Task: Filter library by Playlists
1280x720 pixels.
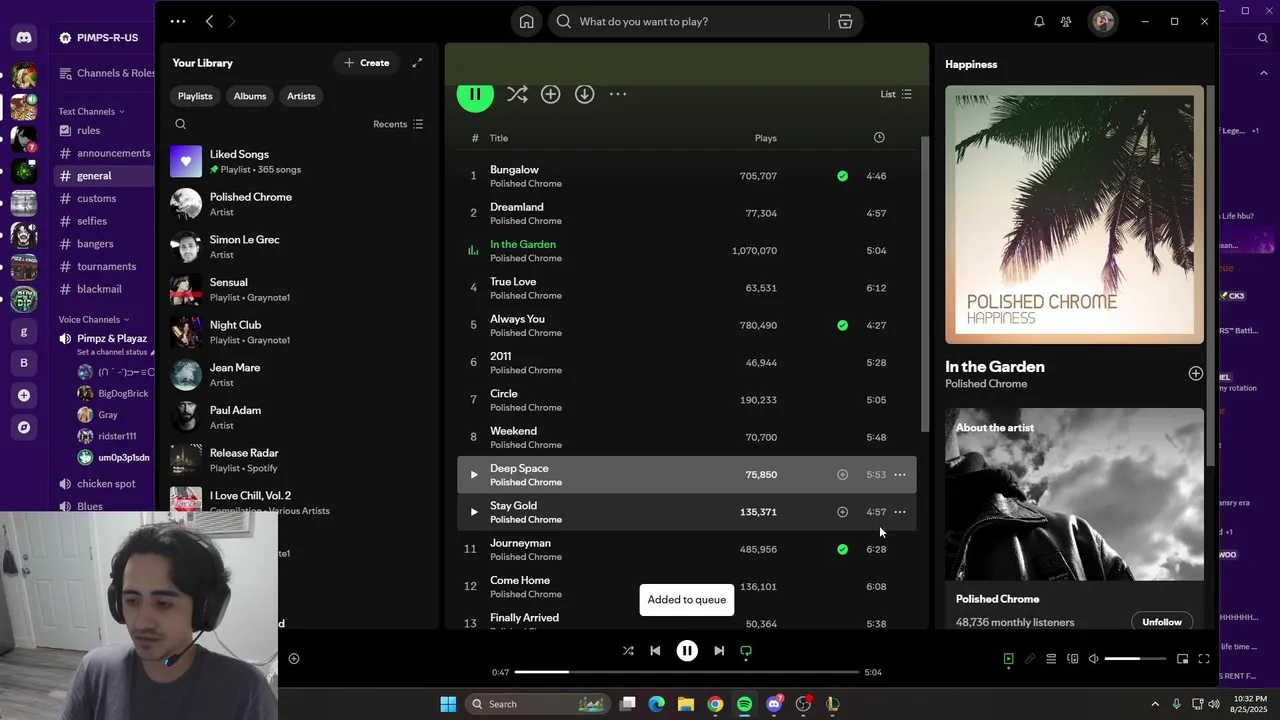Action: click(x=195, y=96)
